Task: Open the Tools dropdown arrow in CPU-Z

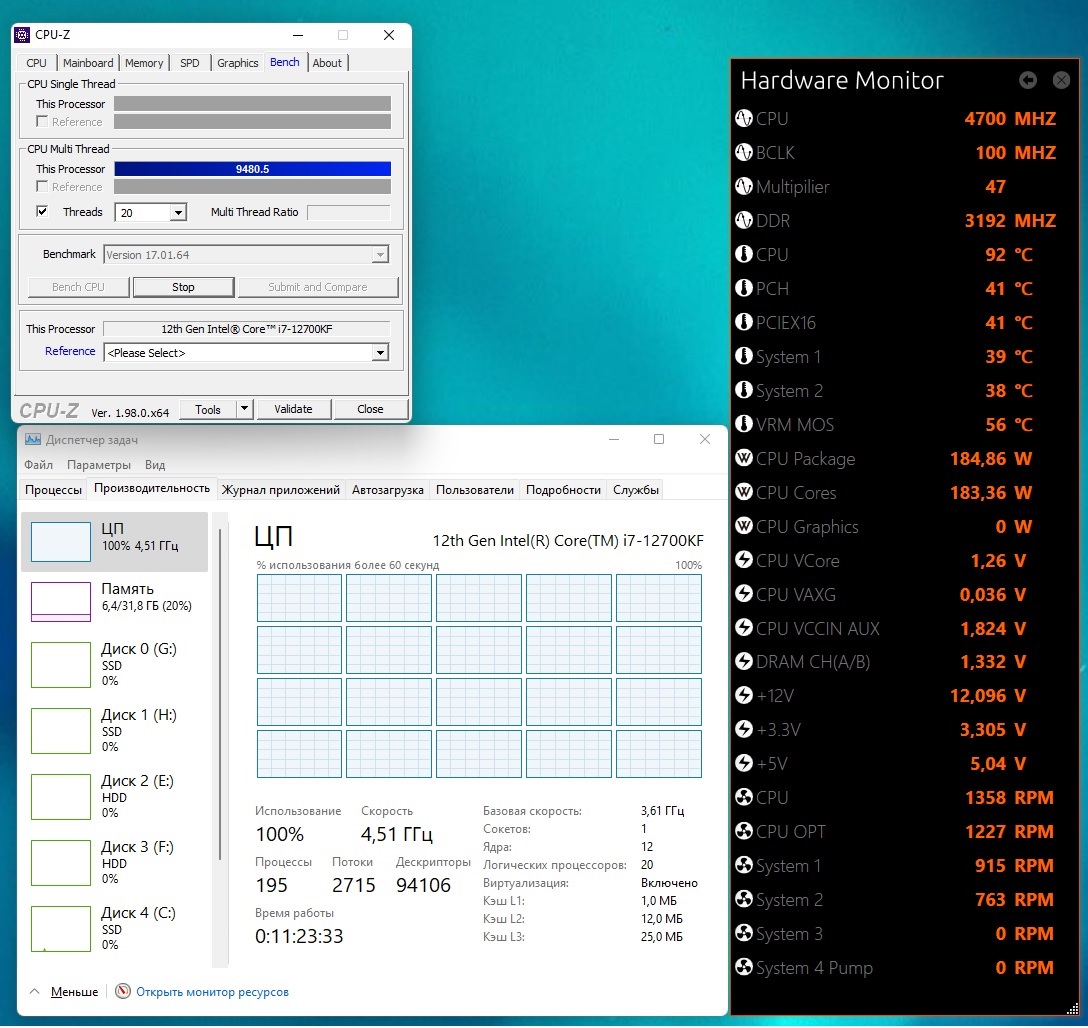Action: (x=244, y=409)
